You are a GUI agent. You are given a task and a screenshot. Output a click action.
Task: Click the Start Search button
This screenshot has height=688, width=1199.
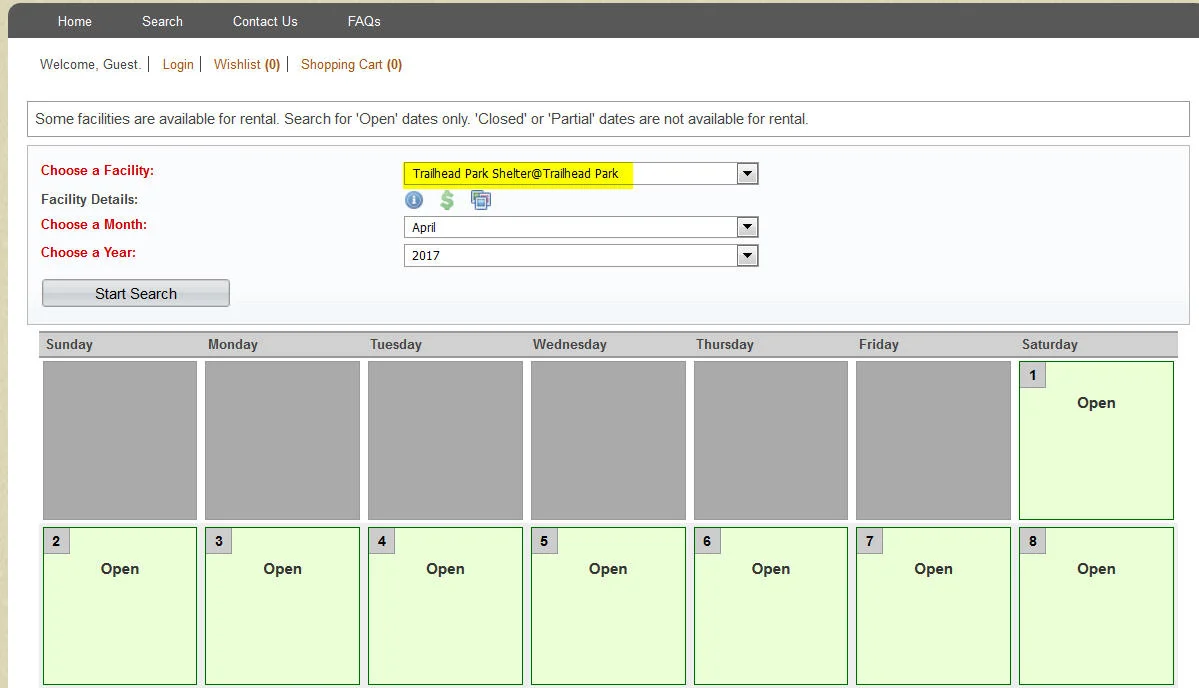(x=136, y=294)
